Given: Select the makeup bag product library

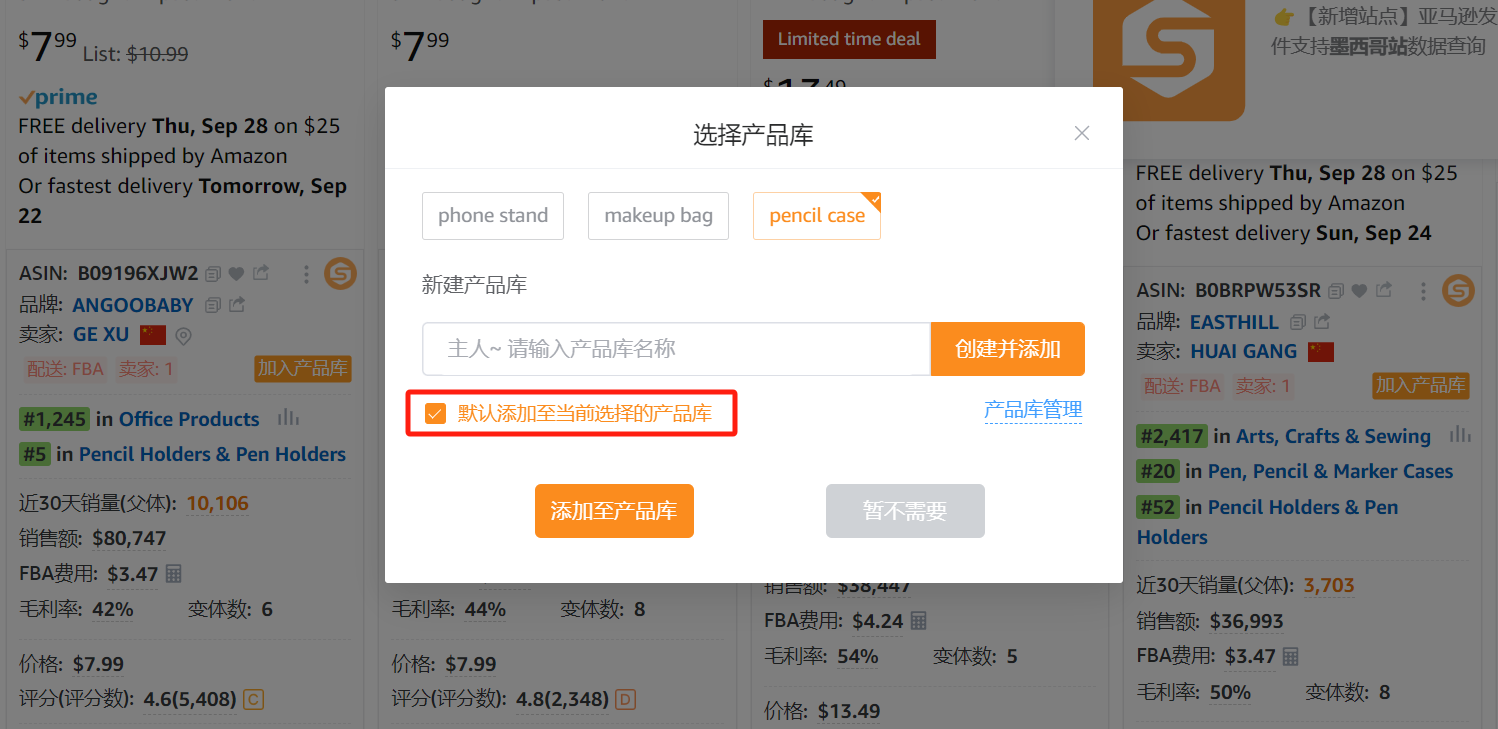Looking at the screenshot, I should (658, 216).
